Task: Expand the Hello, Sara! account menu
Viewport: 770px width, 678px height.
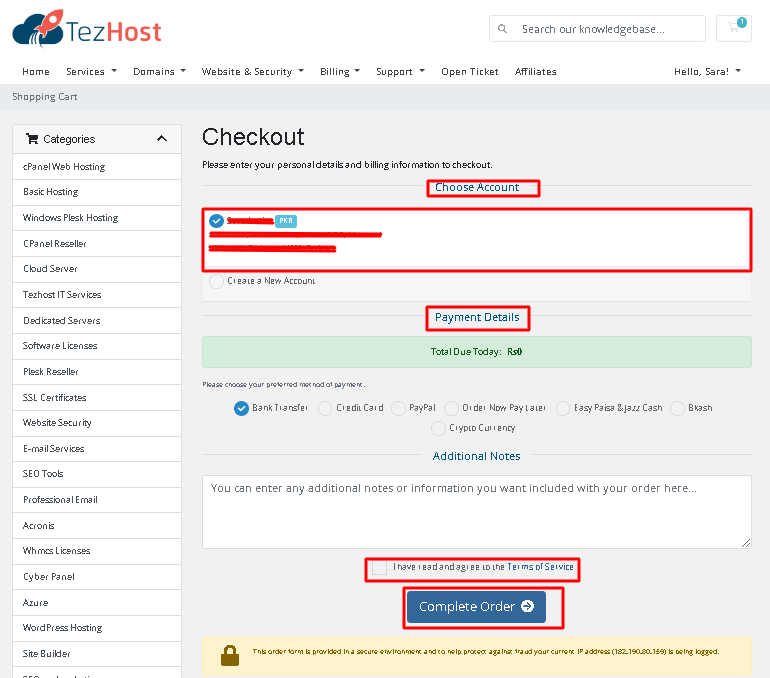Action: pyautogui.click(x=707, y=72)
